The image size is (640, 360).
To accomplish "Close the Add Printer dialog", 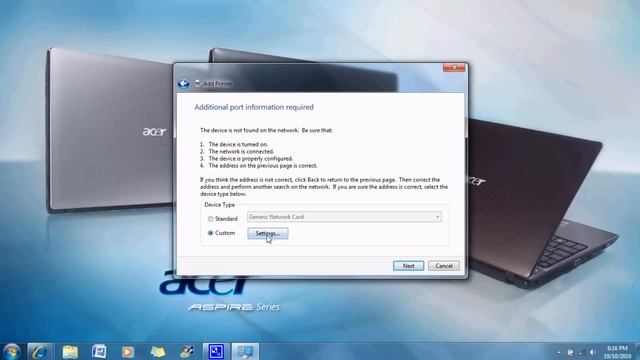I will click(454, 67).
